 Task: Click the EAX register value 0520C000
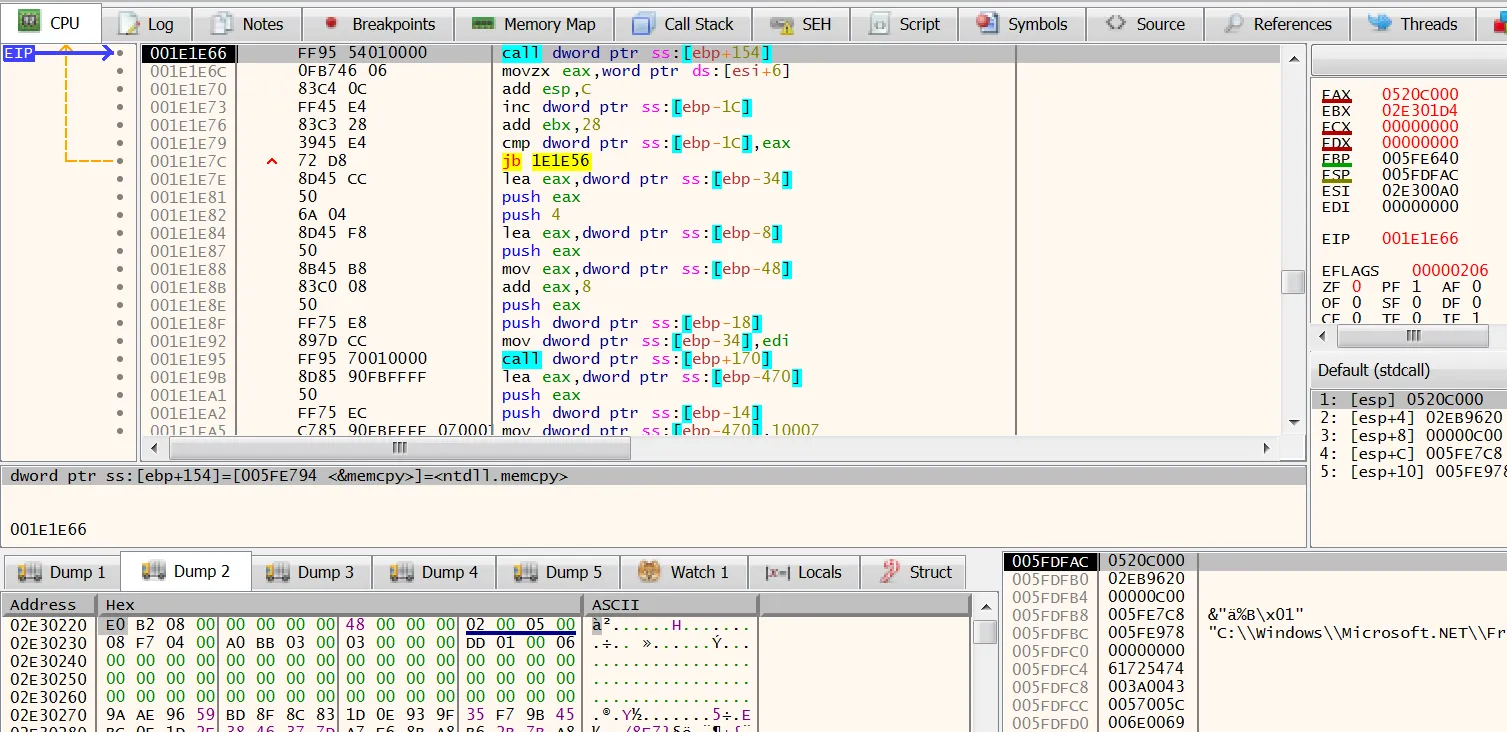coord(1420,95)
